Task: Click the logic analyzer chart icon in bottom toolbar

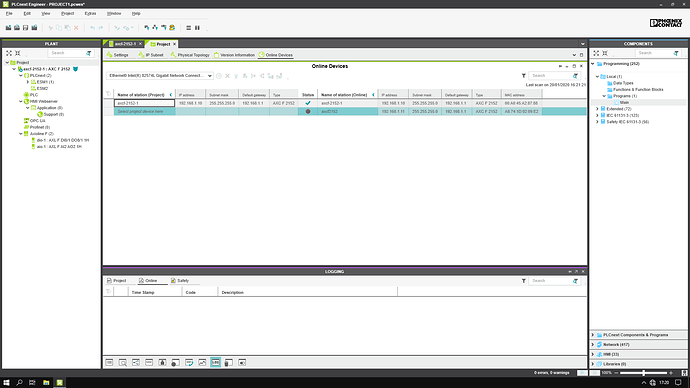Action: tap(202, 362)
